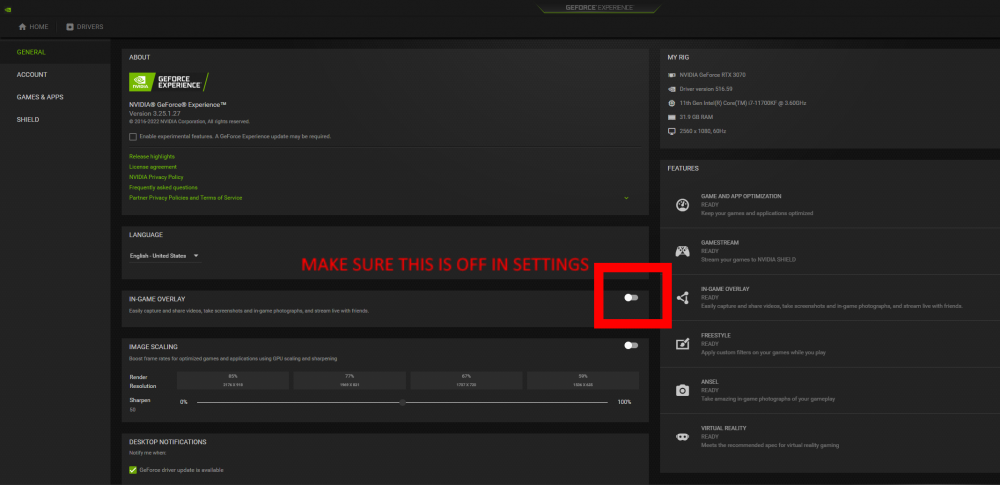Click the Sharpen slider handle
This screenshot has height=485, width=1000.
pyautogui.click(x=402, y=402)
